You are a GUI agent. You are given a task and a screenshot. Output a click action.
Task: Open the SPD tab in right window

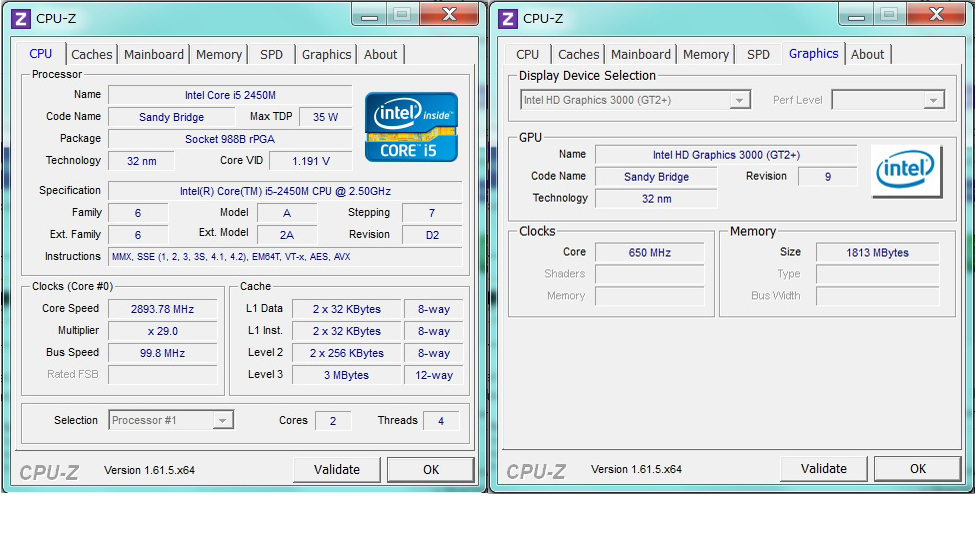(x=758, y=55)
